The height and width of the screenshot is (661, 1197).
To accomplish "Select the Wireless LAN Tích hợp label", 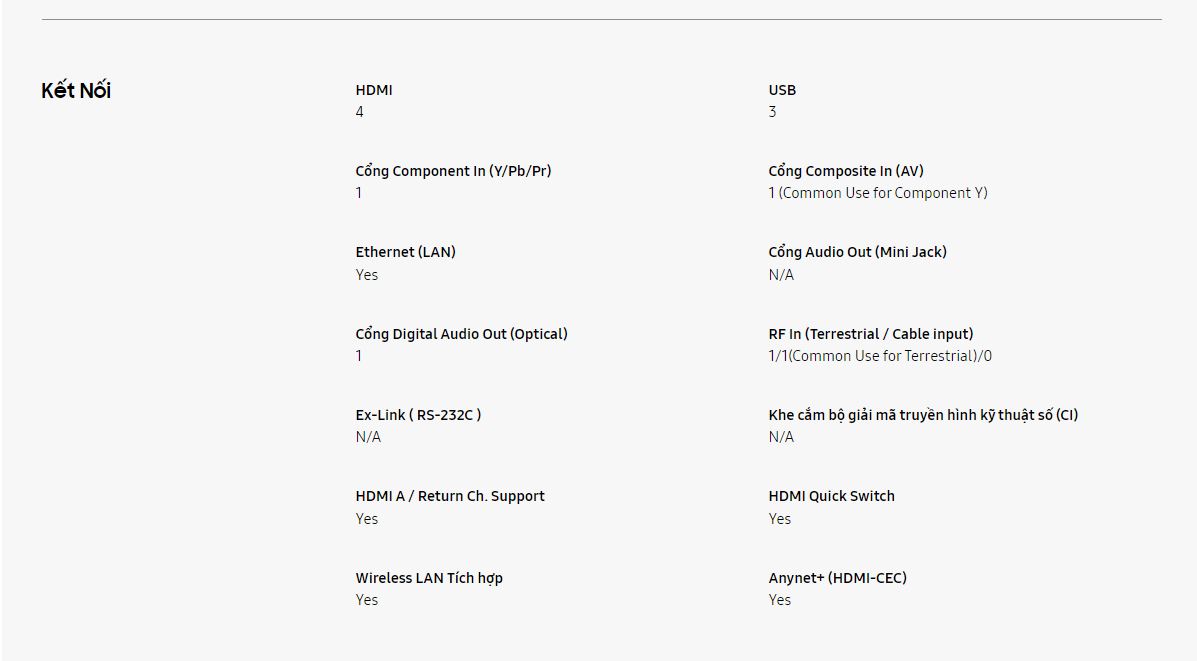I will tap(429, 578).
